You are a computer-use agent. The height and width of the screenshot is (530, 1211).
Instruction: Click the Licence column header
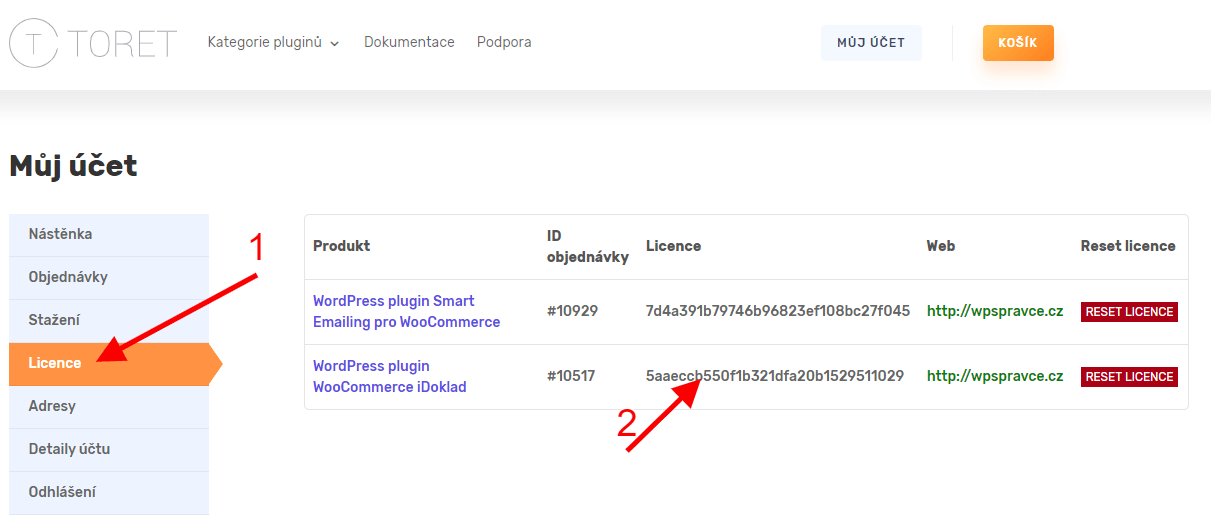[x=674, y=246]
